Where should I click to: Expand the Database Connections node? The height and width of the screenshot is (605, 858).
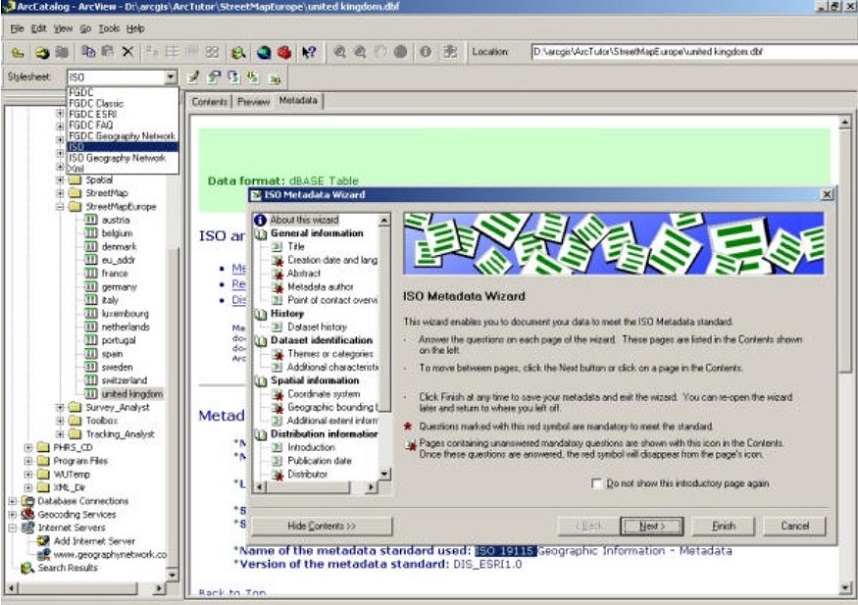tap(12, 501)
